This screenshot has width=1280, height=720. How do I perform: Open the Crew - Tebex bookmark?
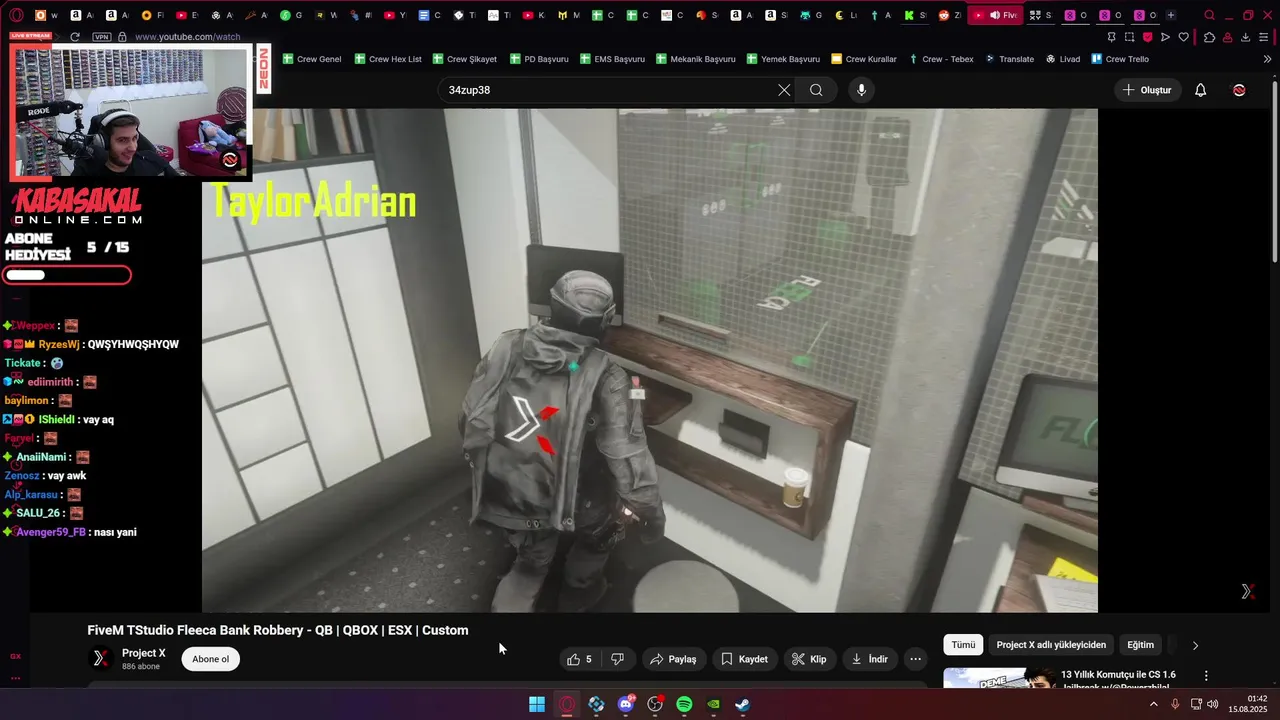941,59
